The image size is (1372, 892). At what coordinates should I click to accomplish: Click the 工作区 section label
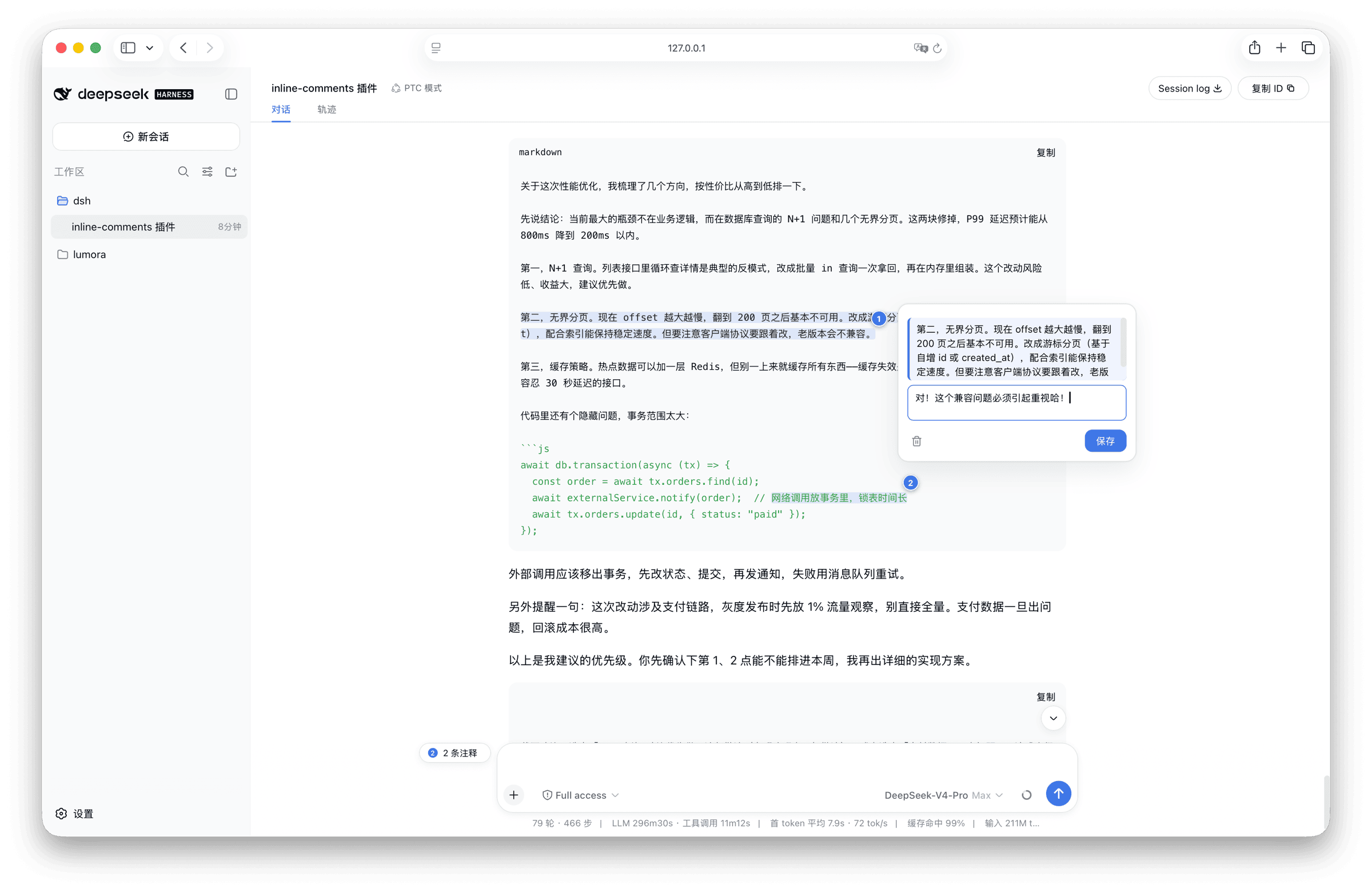69,172
